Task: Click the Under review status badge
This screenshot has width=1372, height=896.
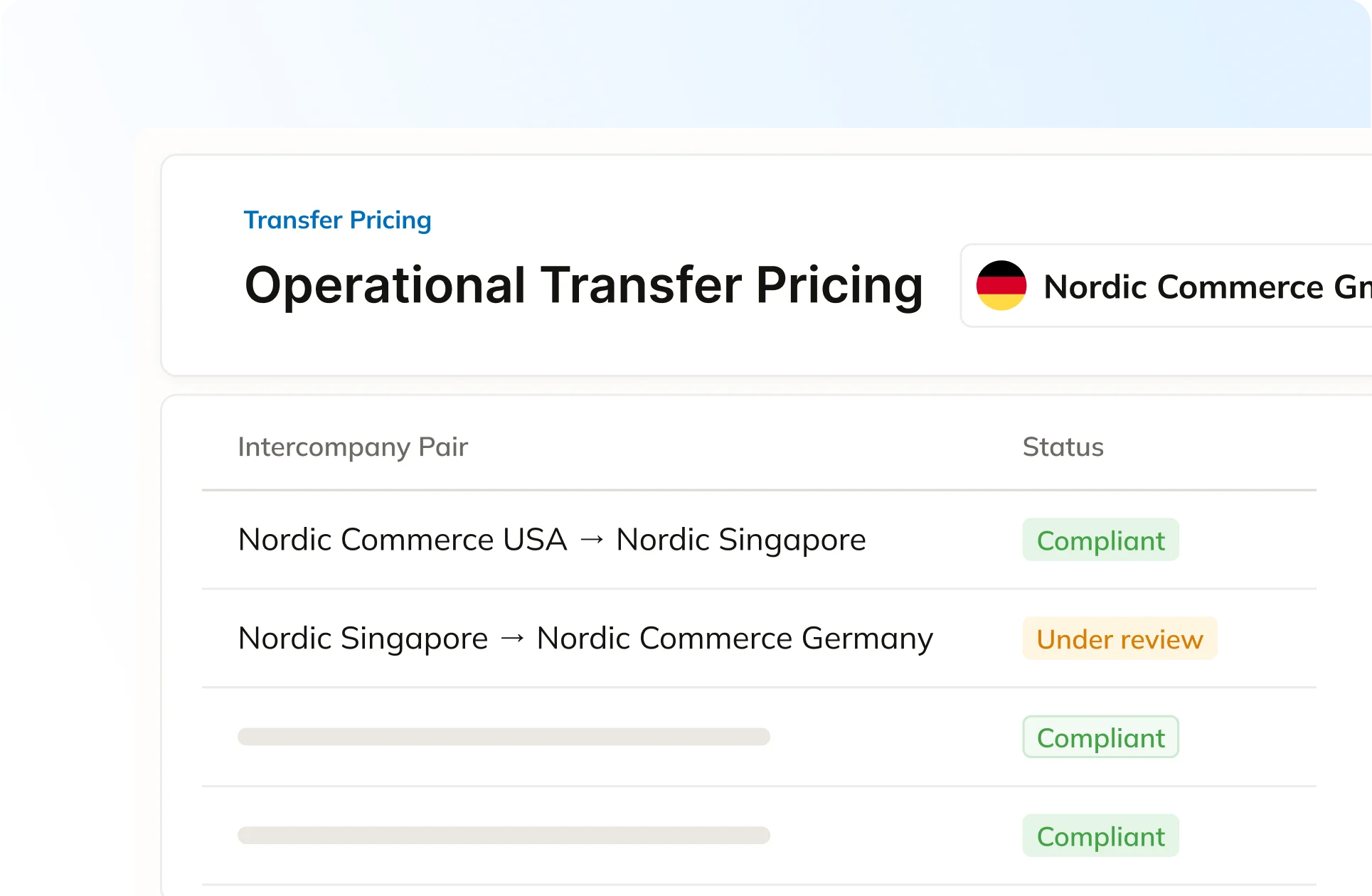Action: (x=1120, y=639)
